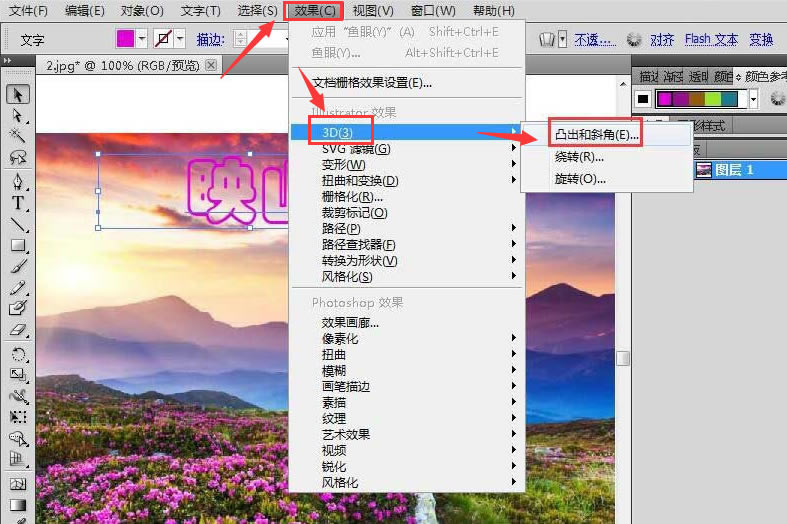
Task: Open the harmony rules dropdown in Color Guide
Action: [x=753, y=99]
